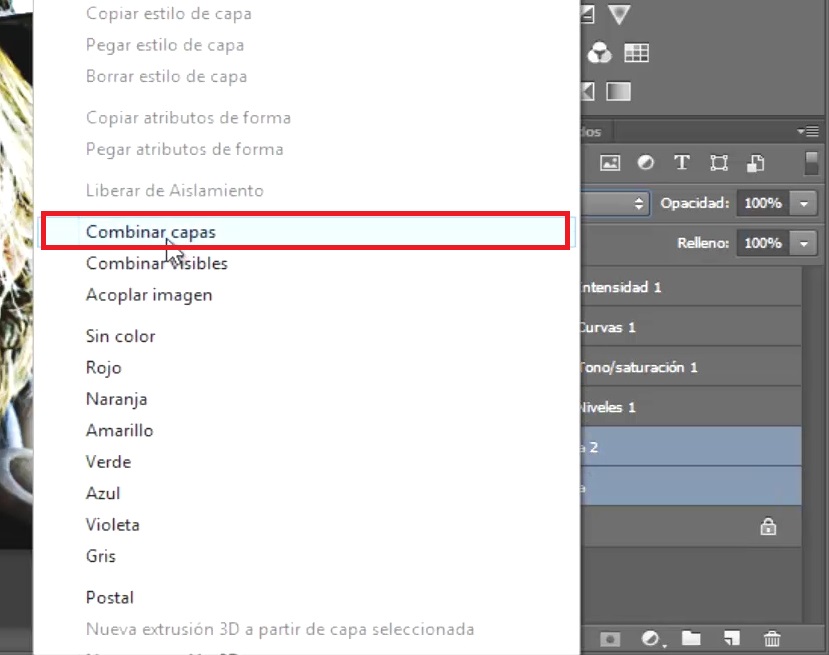Viewport: 829px width, 655px height.
Task: Set layer color label to Gris
Action: point(100,556)
